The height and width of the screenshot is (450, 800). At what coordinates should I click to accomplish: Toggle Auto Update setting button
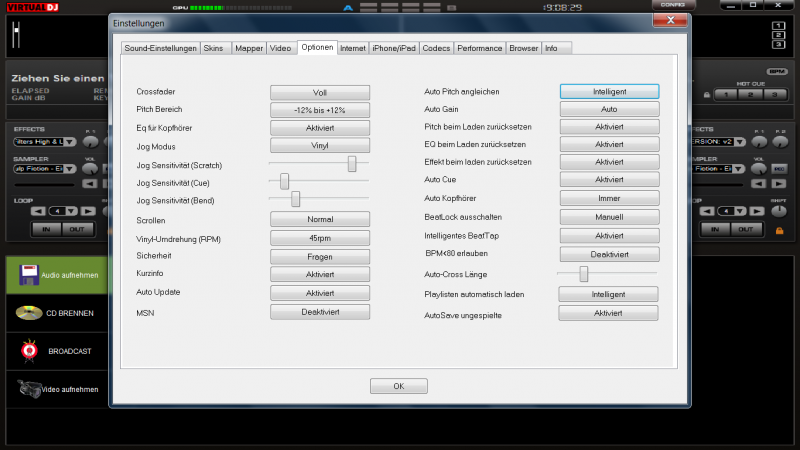[320, 293]
